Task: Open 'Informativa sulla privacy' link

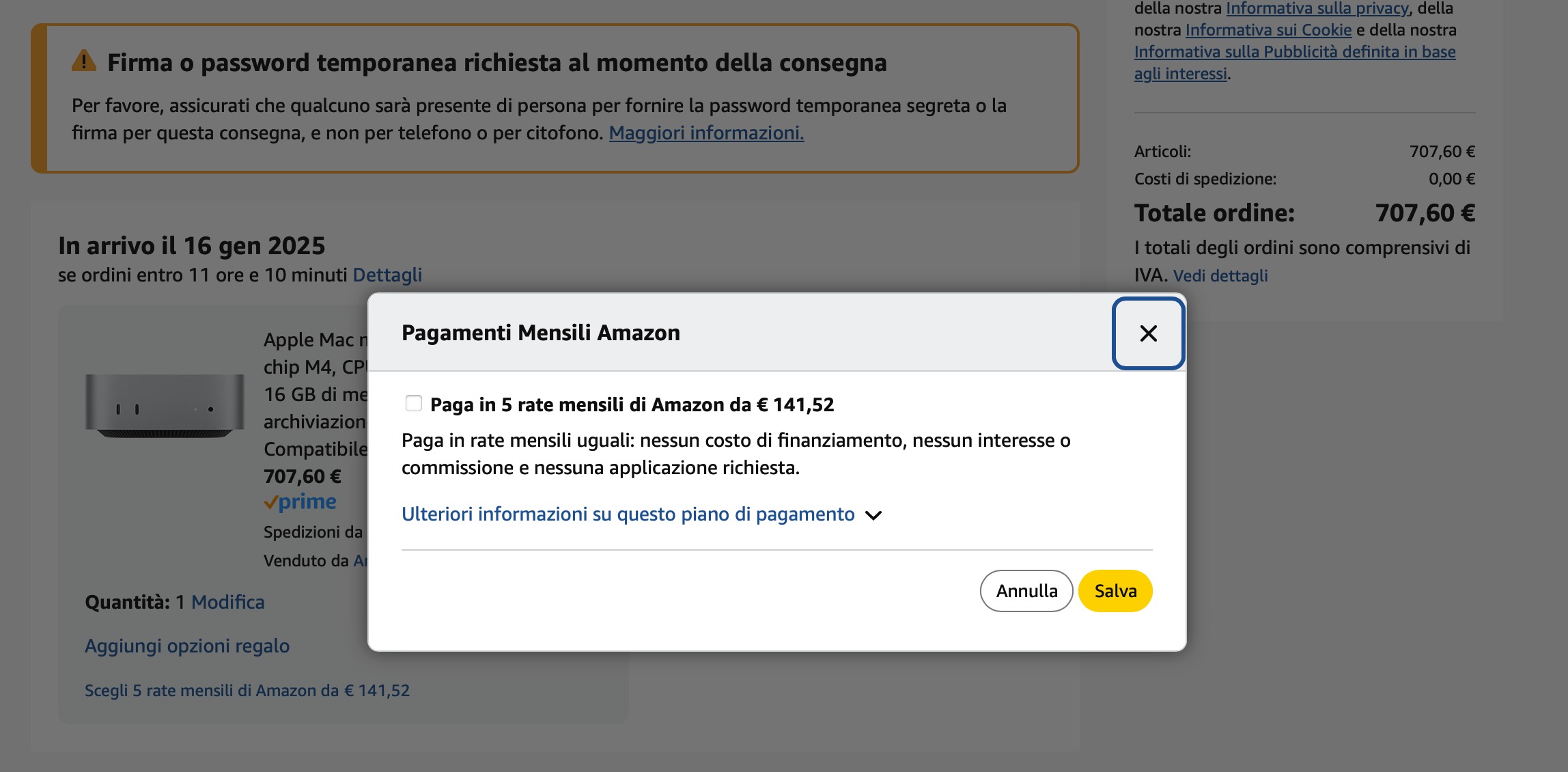Action: tap(1317, 8)
